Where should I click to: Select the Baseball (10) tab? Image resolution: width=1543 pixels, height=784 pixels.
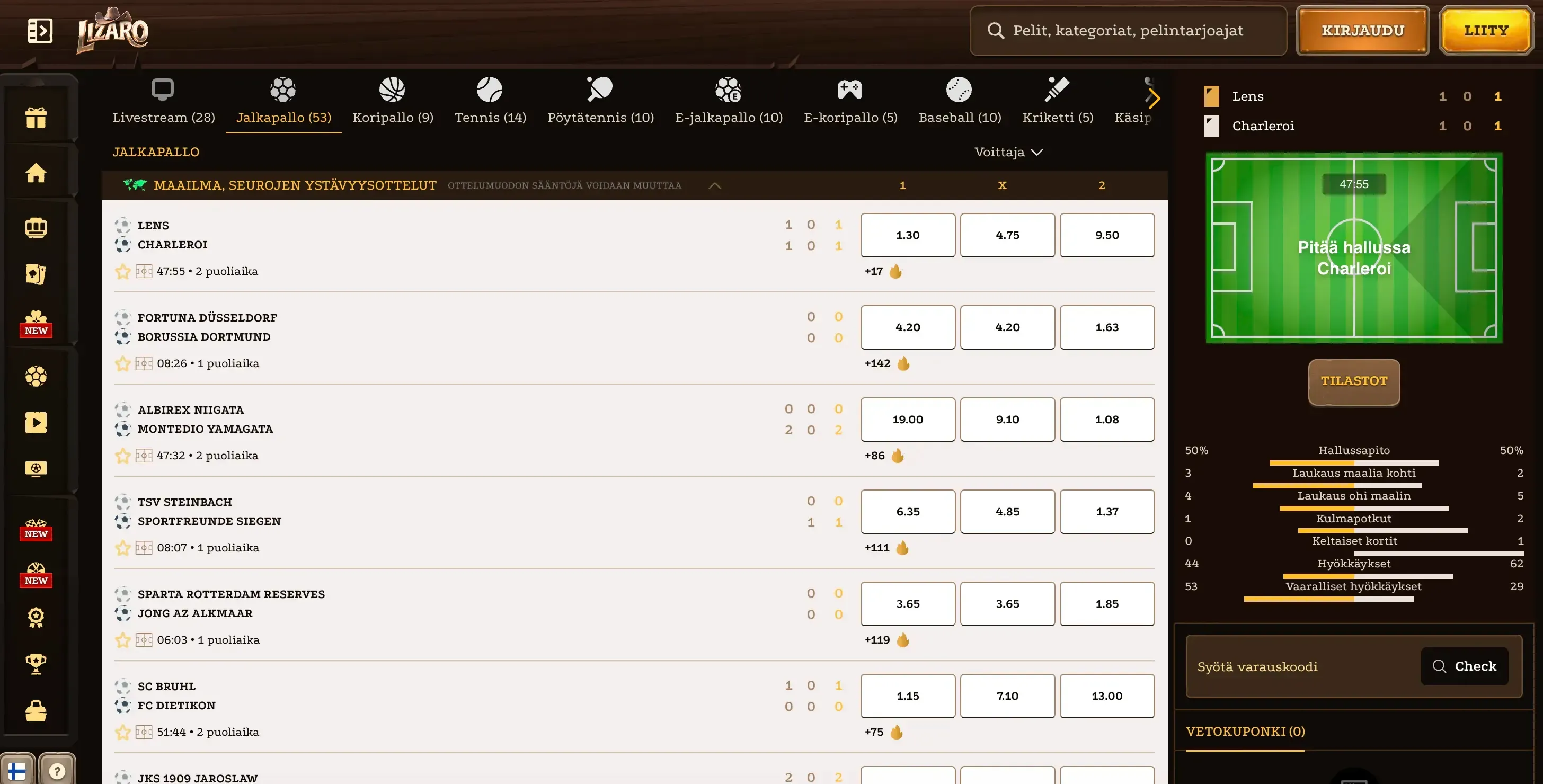coord(960,102)
